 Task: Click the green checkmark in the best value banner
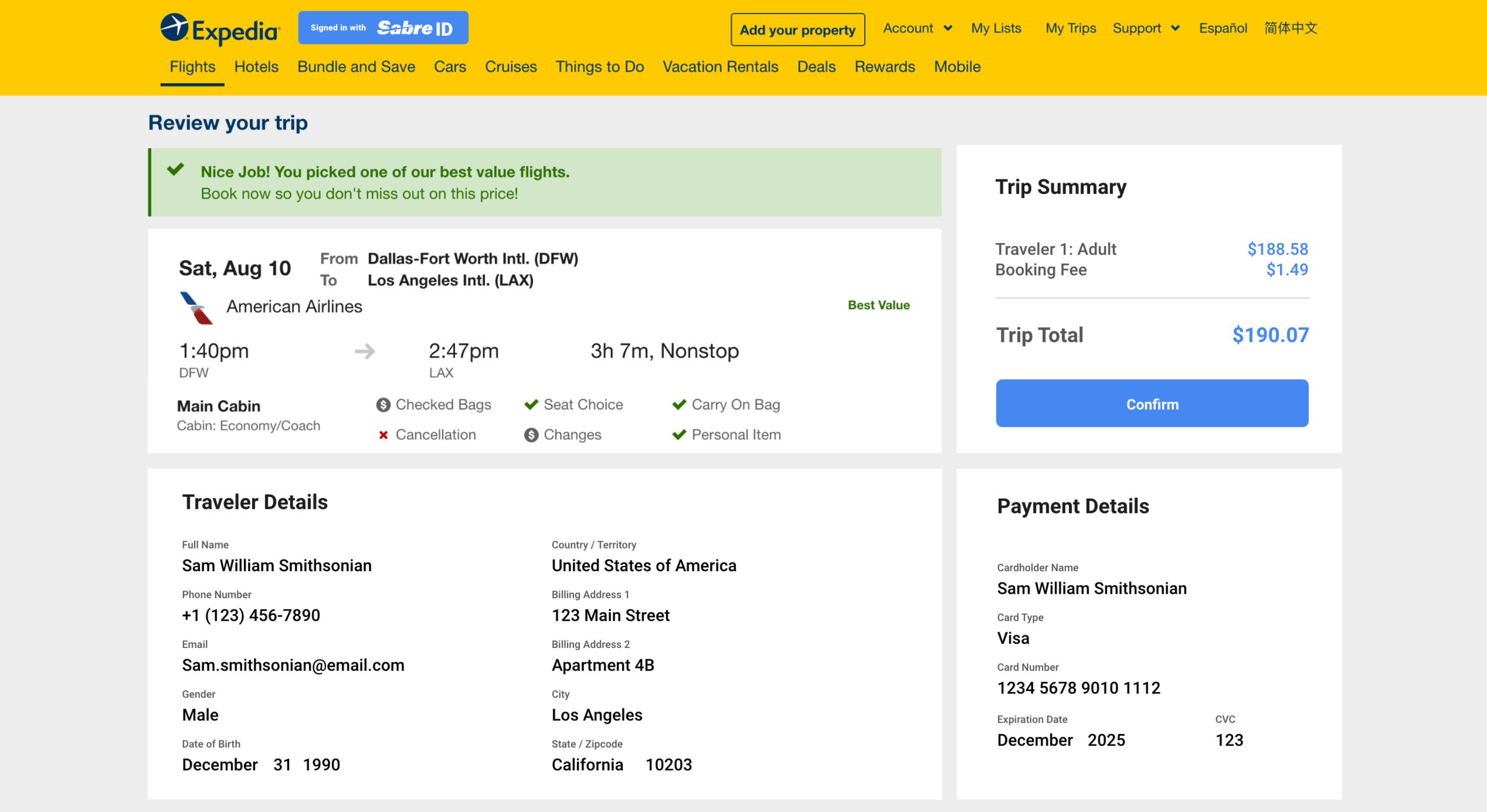pyautogui.click(x=175, y=170)
